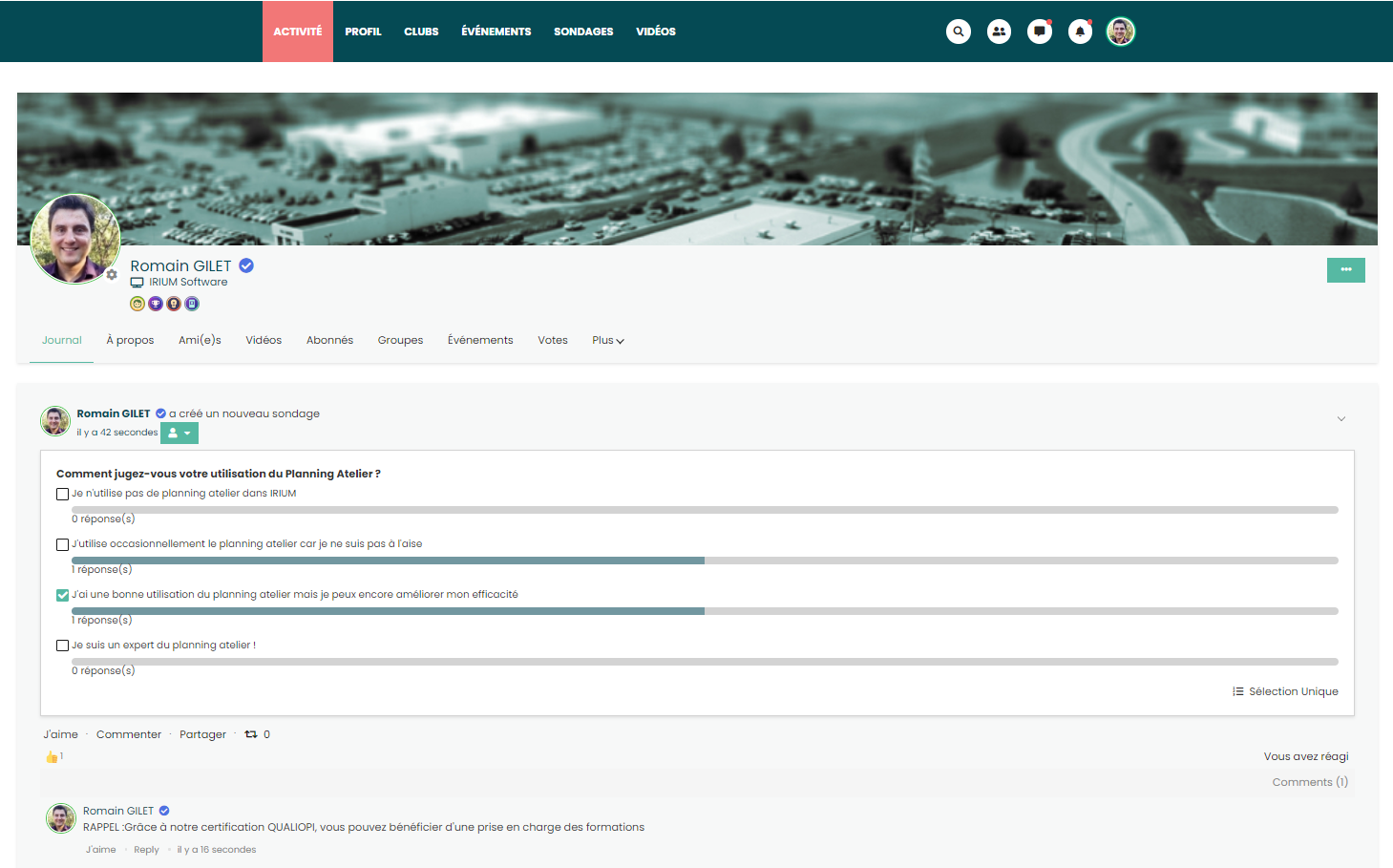Uncheck 'J'ai une bonne utilisation' poll option
This screenshot has width=1393, height=868.
[x=62, y=595]
